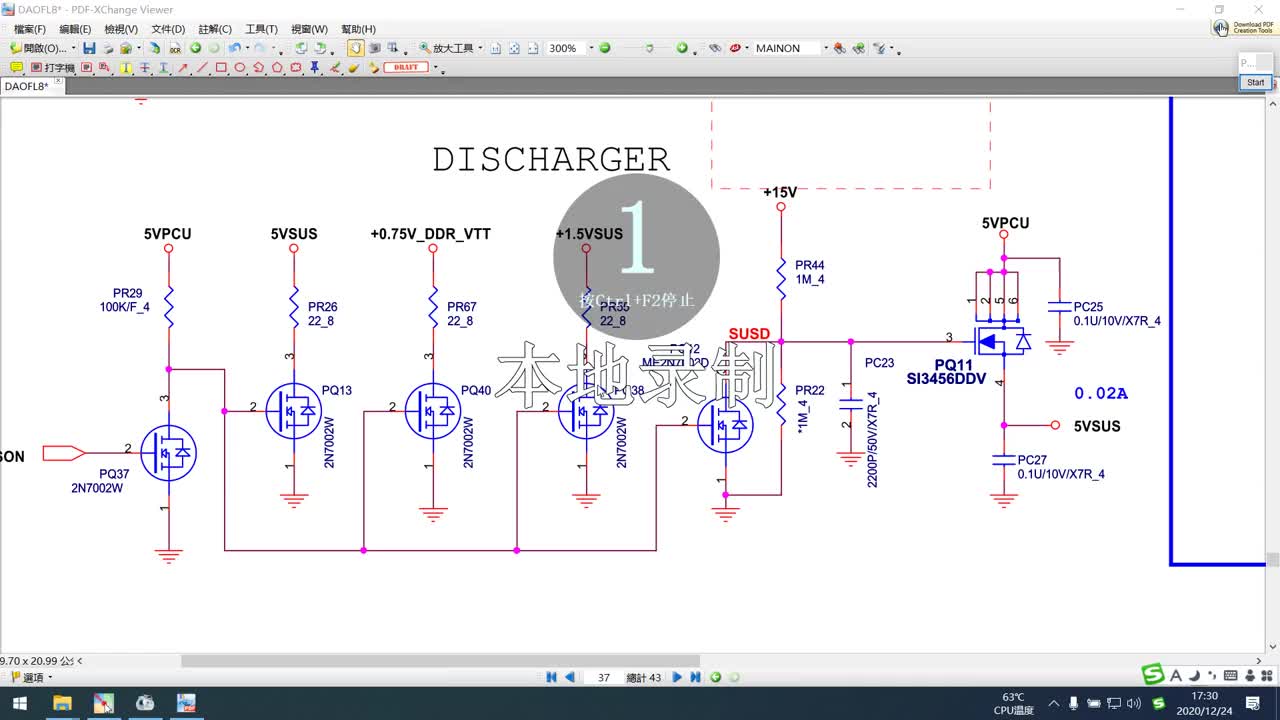Go to the next page
Image resolution: width=1280 pixels, height=720 pixels.
point(677,677)
